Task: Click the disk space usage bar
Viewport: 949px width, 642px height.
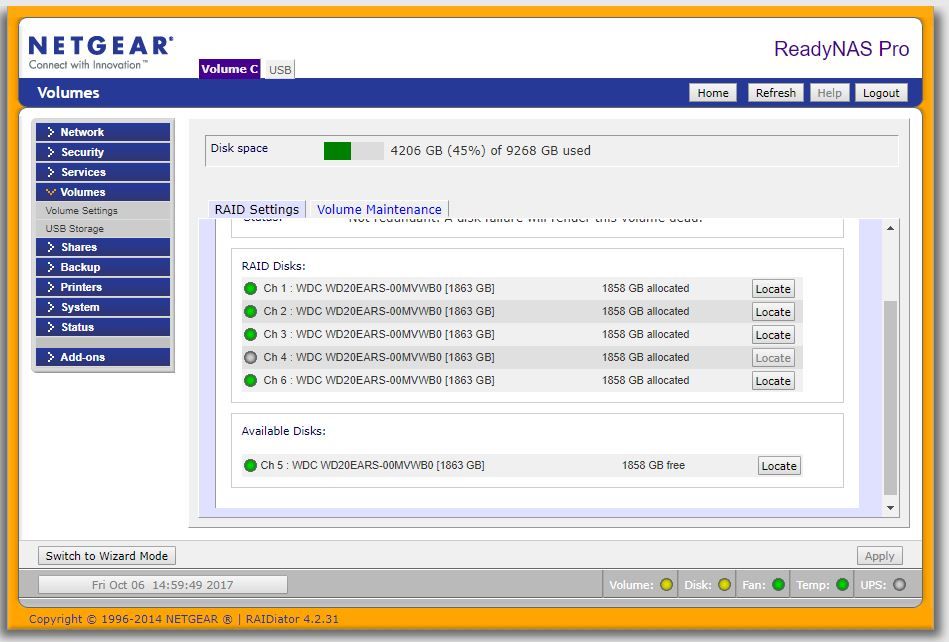Action: pyautogui.click(x=353, y=151)
